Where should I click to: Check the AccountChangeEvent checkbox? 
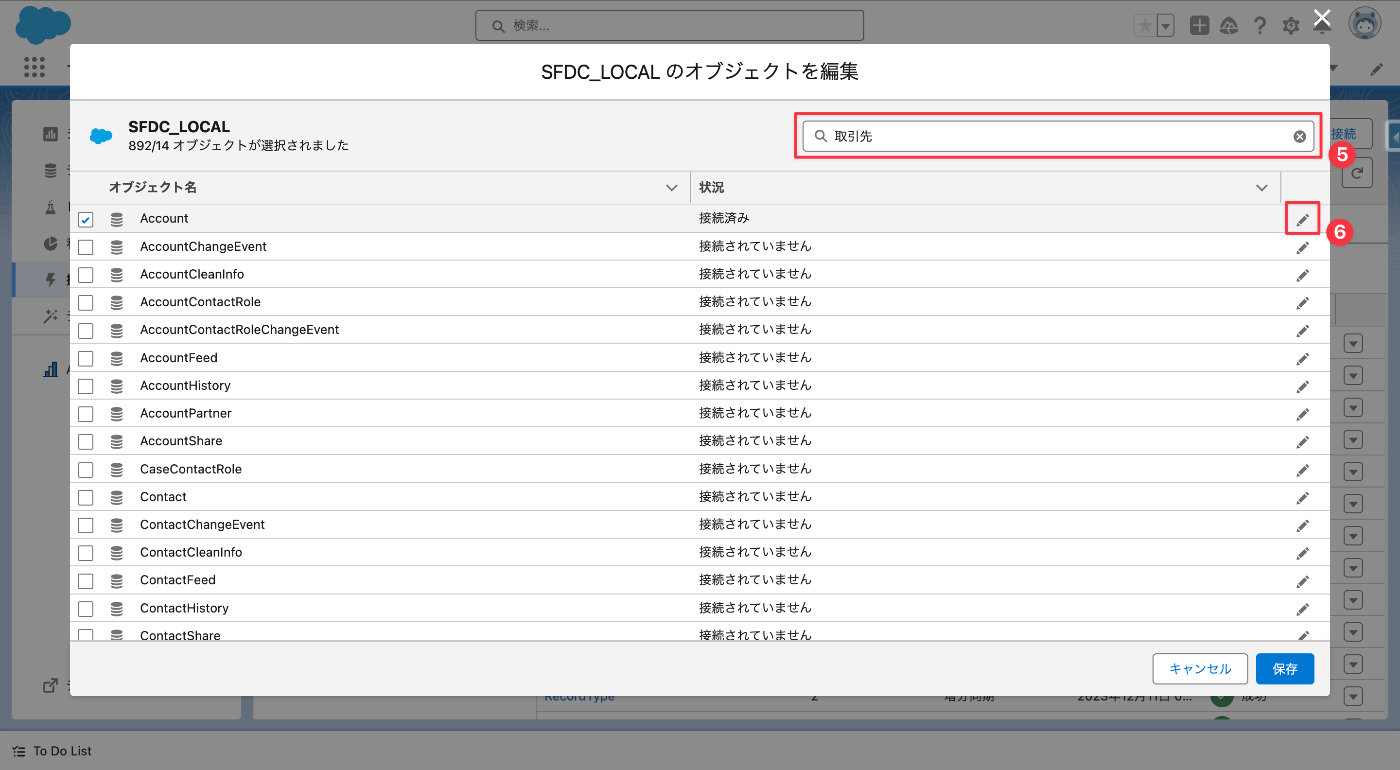pyautogui.click(x=86, y=247)
